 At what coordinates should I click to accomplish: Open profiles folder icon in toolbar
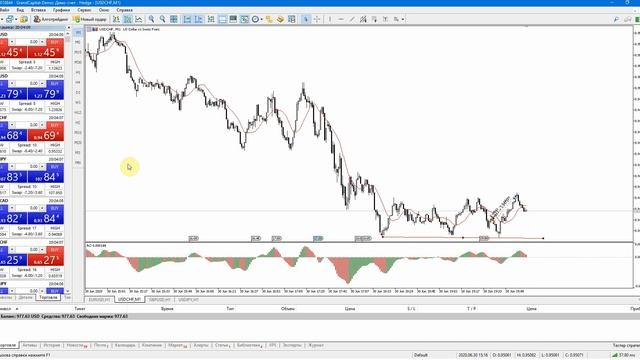pyautogui.click(x=24, y=19)
